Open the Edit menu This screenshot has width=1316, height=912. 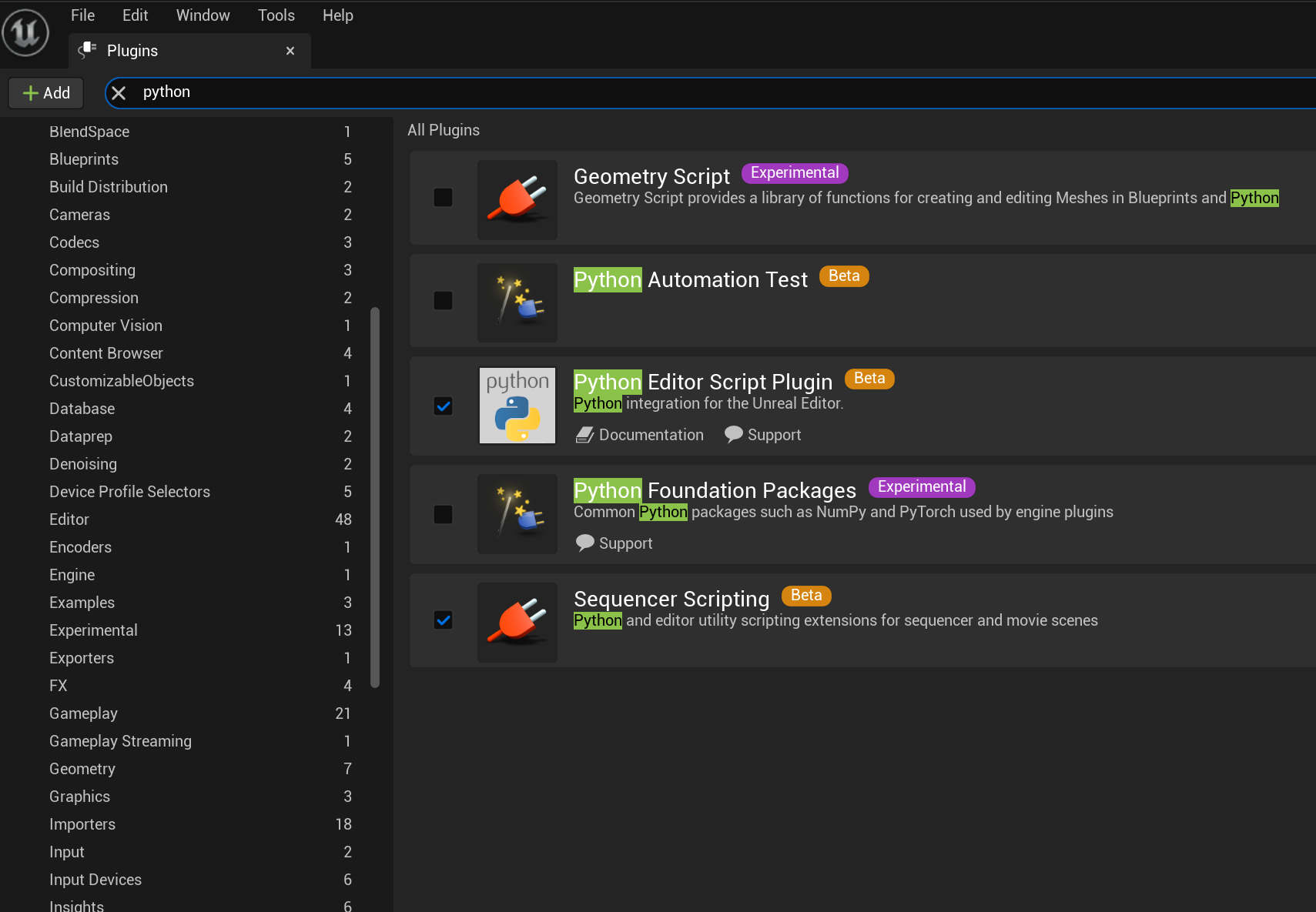coord(135,15)
